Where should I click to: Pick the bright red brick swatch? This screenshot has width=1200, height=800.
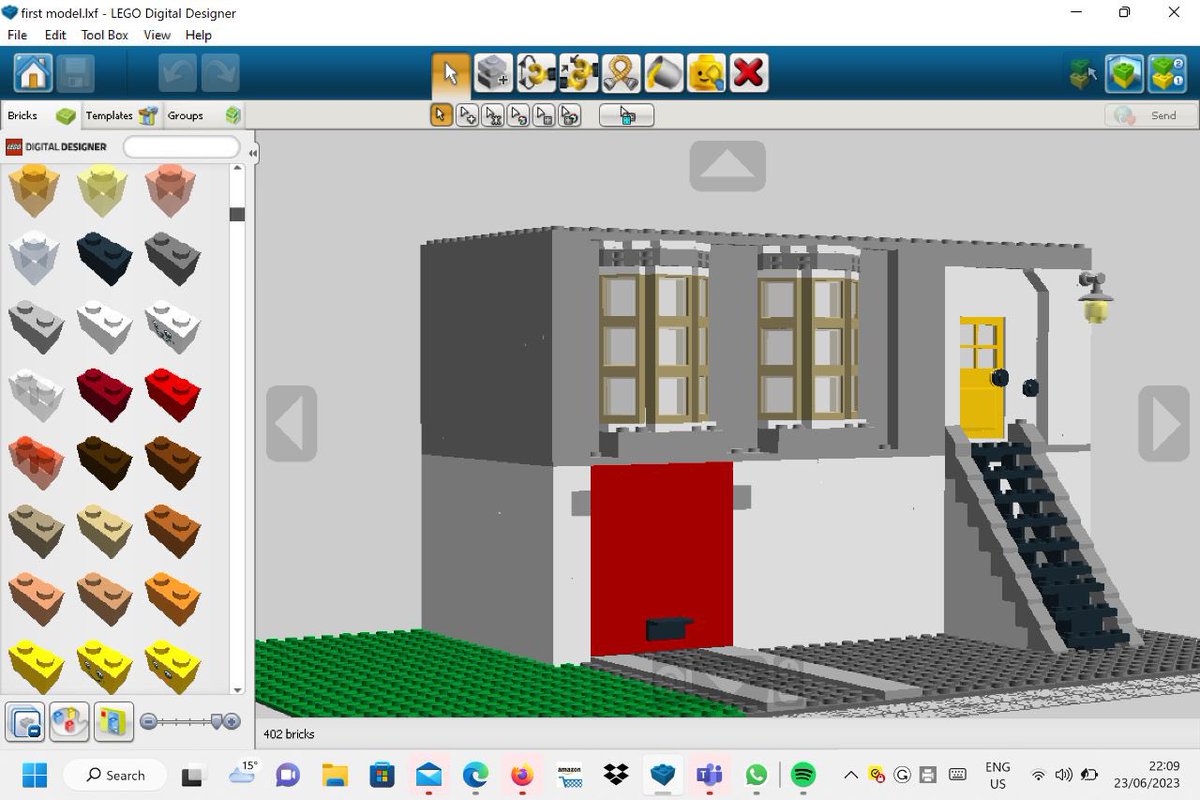[172, 393]
